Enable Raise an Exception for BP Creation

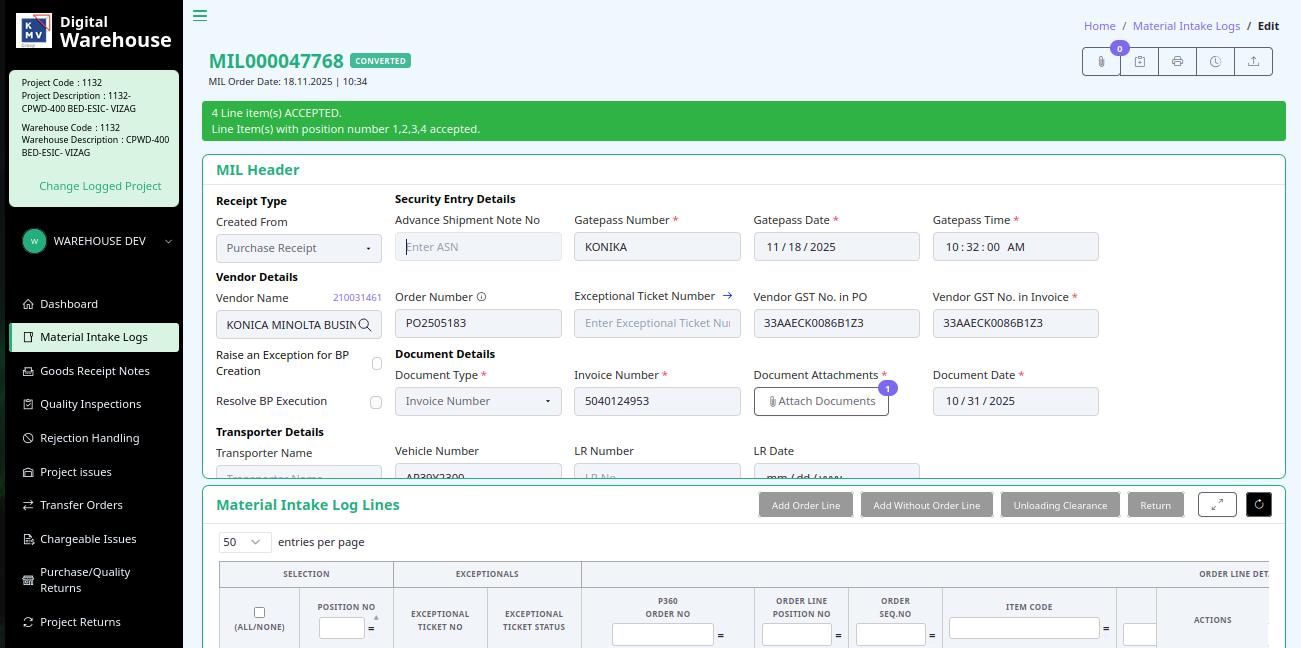point(377,364)
